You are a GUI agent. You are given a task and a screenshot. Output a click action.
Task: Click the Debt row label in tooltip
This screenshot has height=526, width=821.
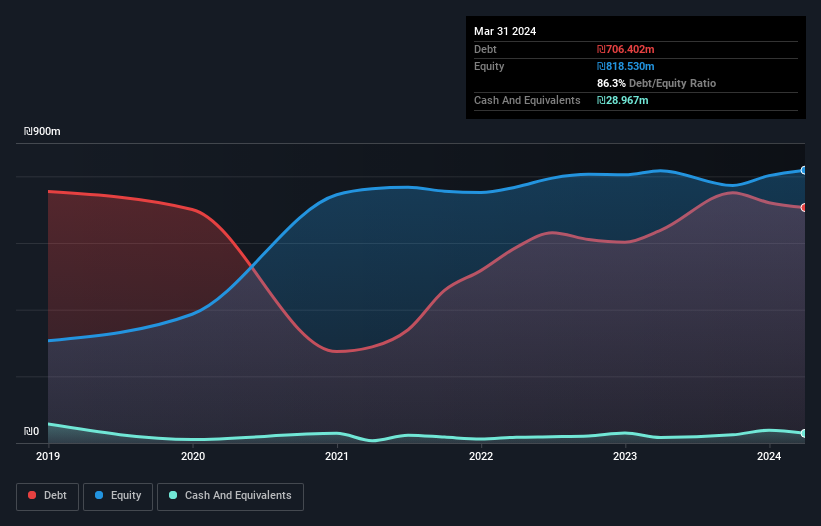(x=485, y=49)
